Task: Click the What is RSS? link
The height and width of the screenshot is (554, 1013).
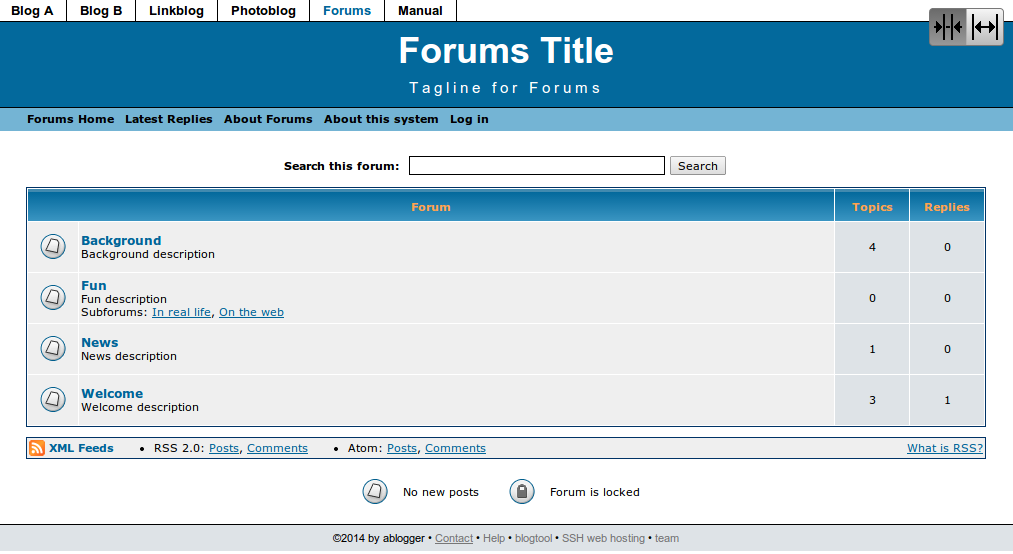Action: pos(945,448)
